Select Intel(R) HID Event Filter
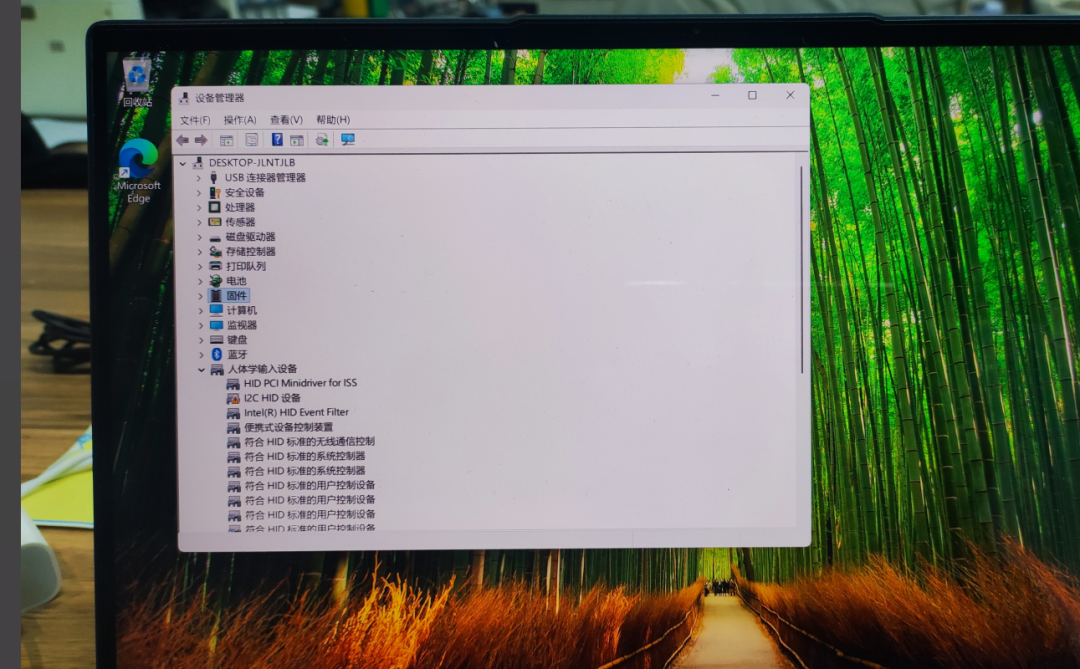 pos(296,412)
